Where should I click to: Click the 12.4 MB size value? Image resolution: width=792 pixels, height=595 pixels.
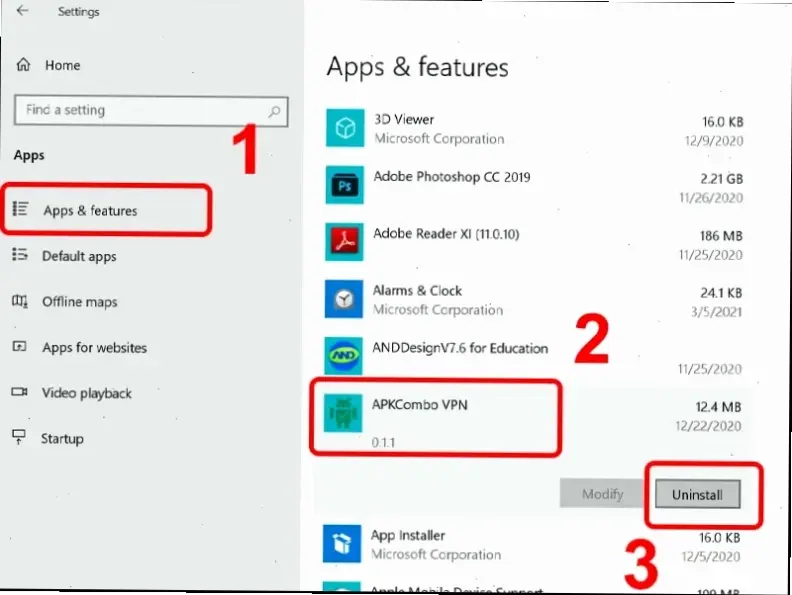718,407
